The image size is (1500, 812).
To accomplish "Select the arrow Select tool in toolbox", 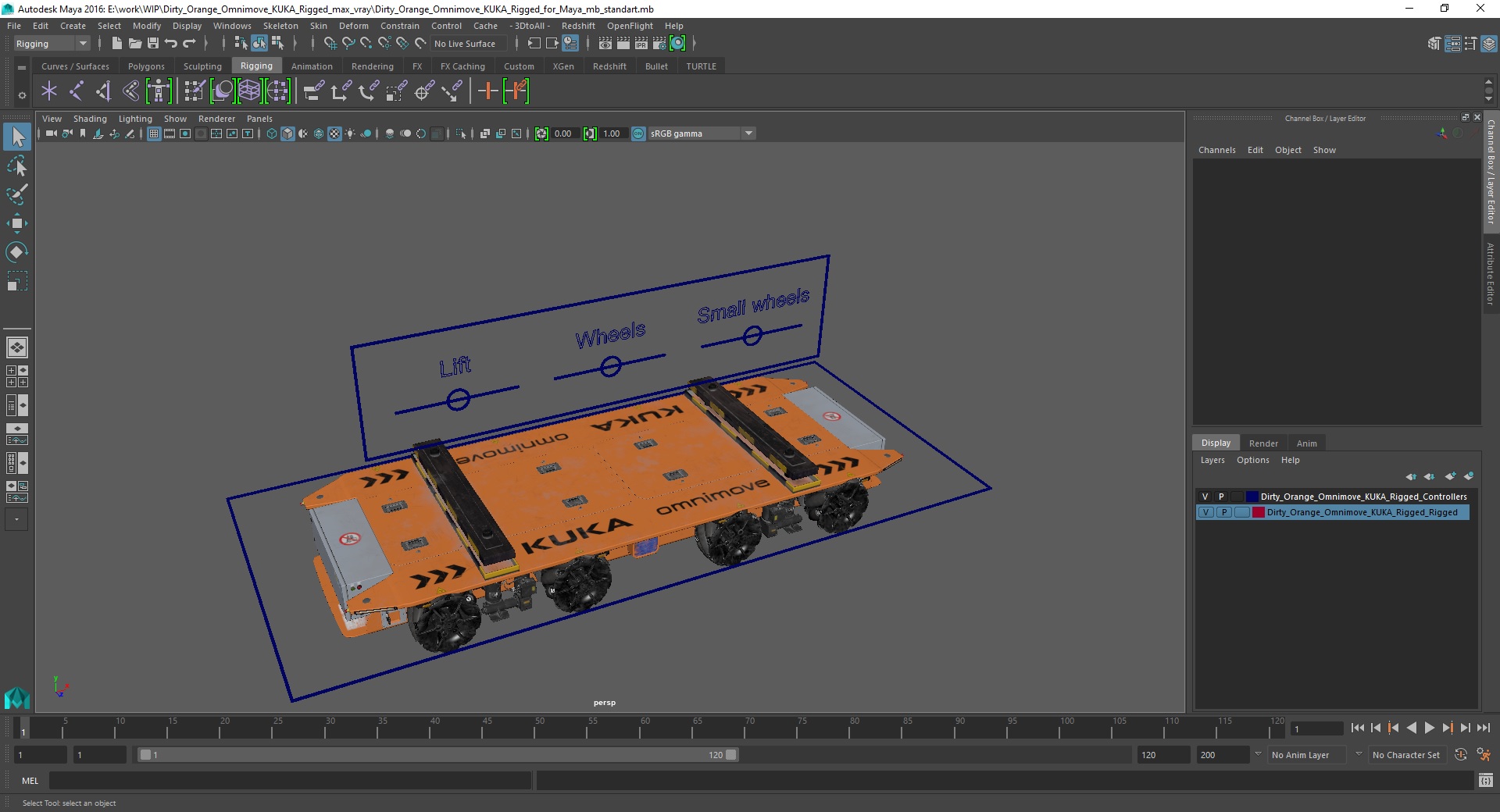I will click(17, 137).
